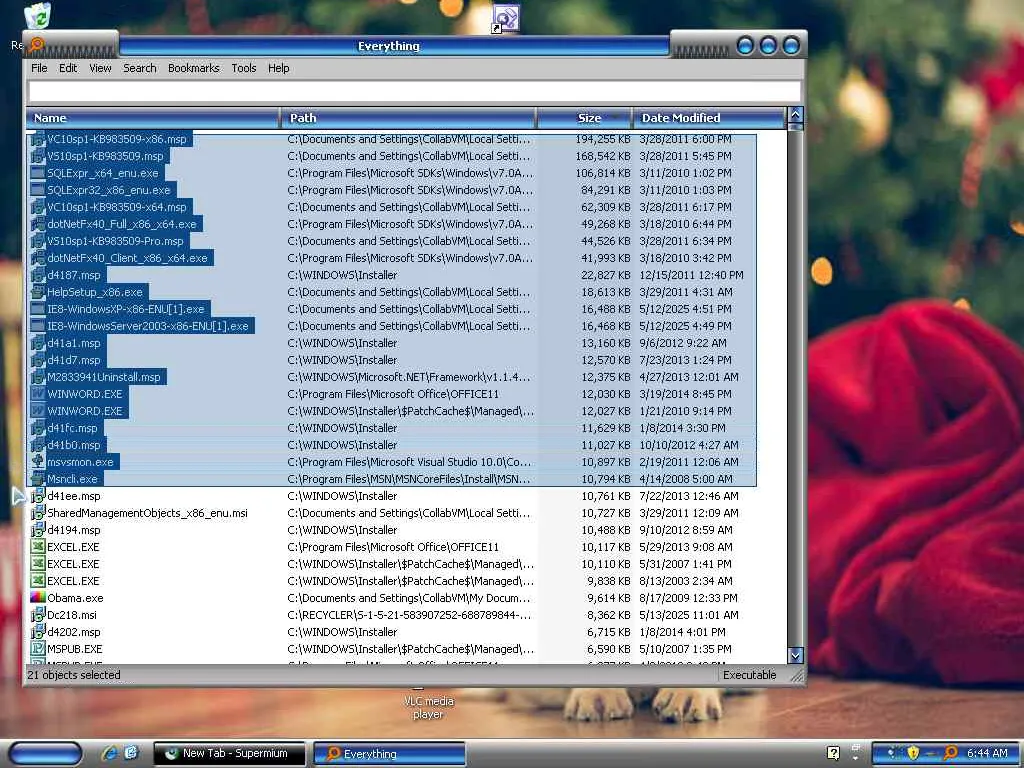Click the icon of dotNetFx40_Full_x86_x64.exe
The width and height of the screenshot is (1024, 768).
tap(38, 224)
